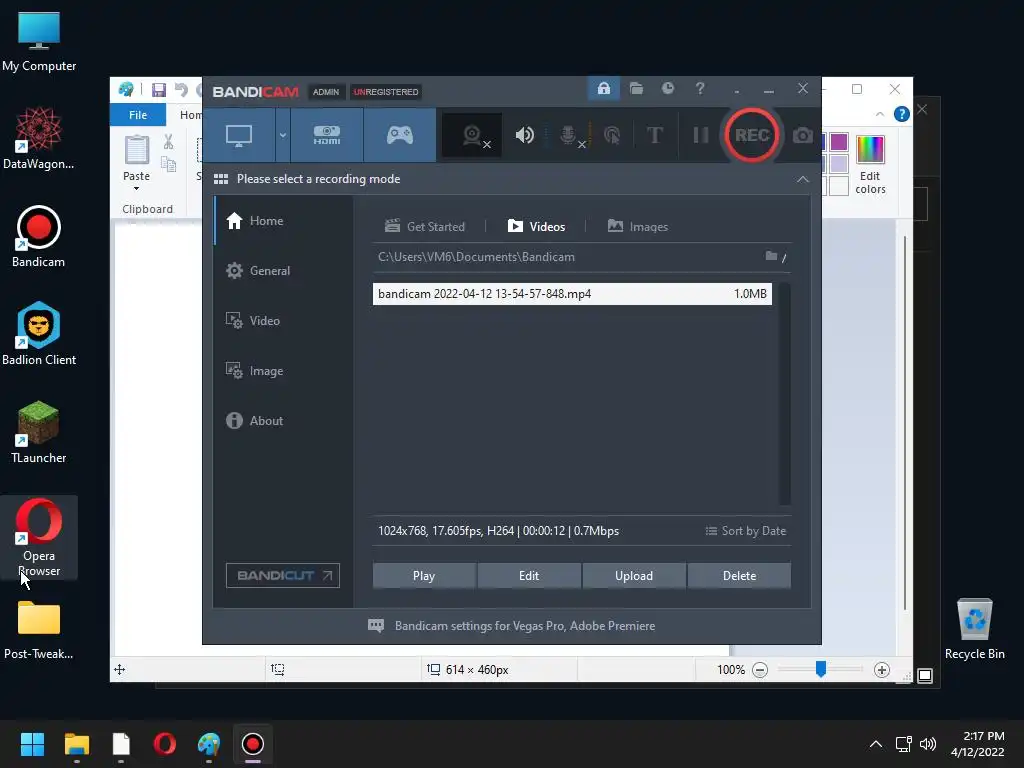Click the output path C:\Users\VM6\Documents\Bandicam
1024x768 pixels.
tap(476, 257)
